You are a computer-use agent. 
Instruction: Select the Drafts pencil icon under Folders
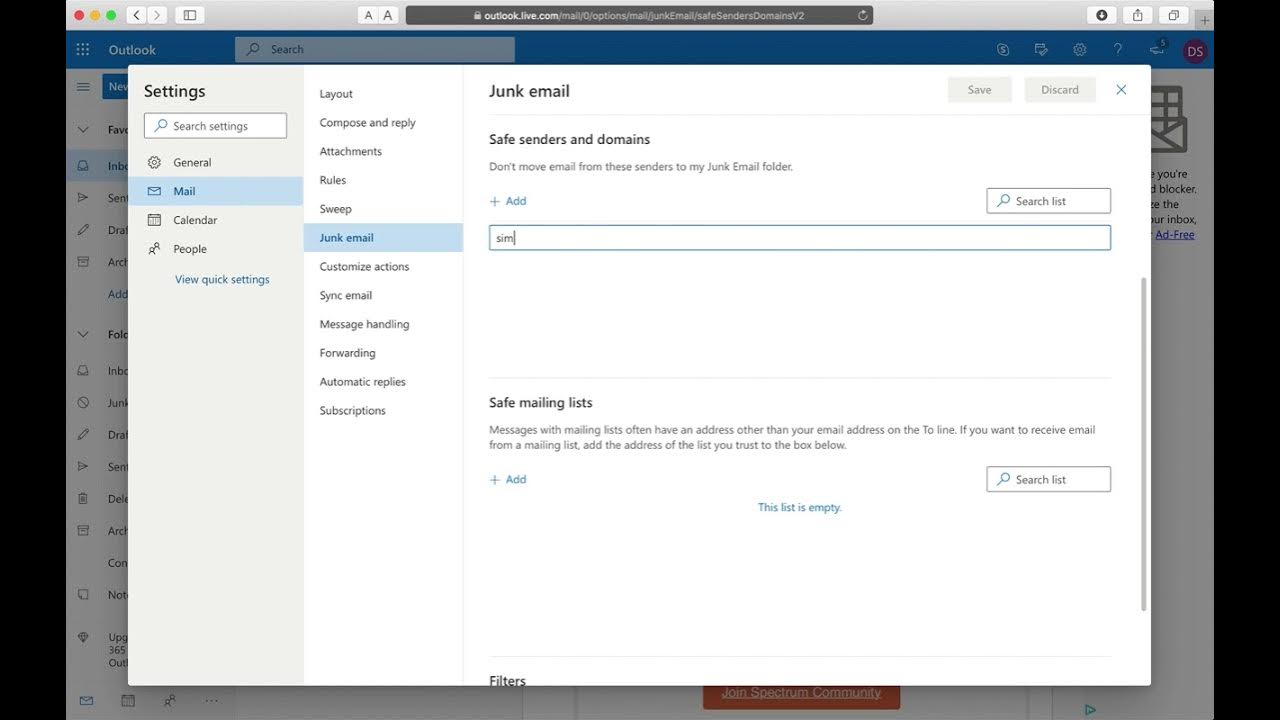click(x=84, y=435)
